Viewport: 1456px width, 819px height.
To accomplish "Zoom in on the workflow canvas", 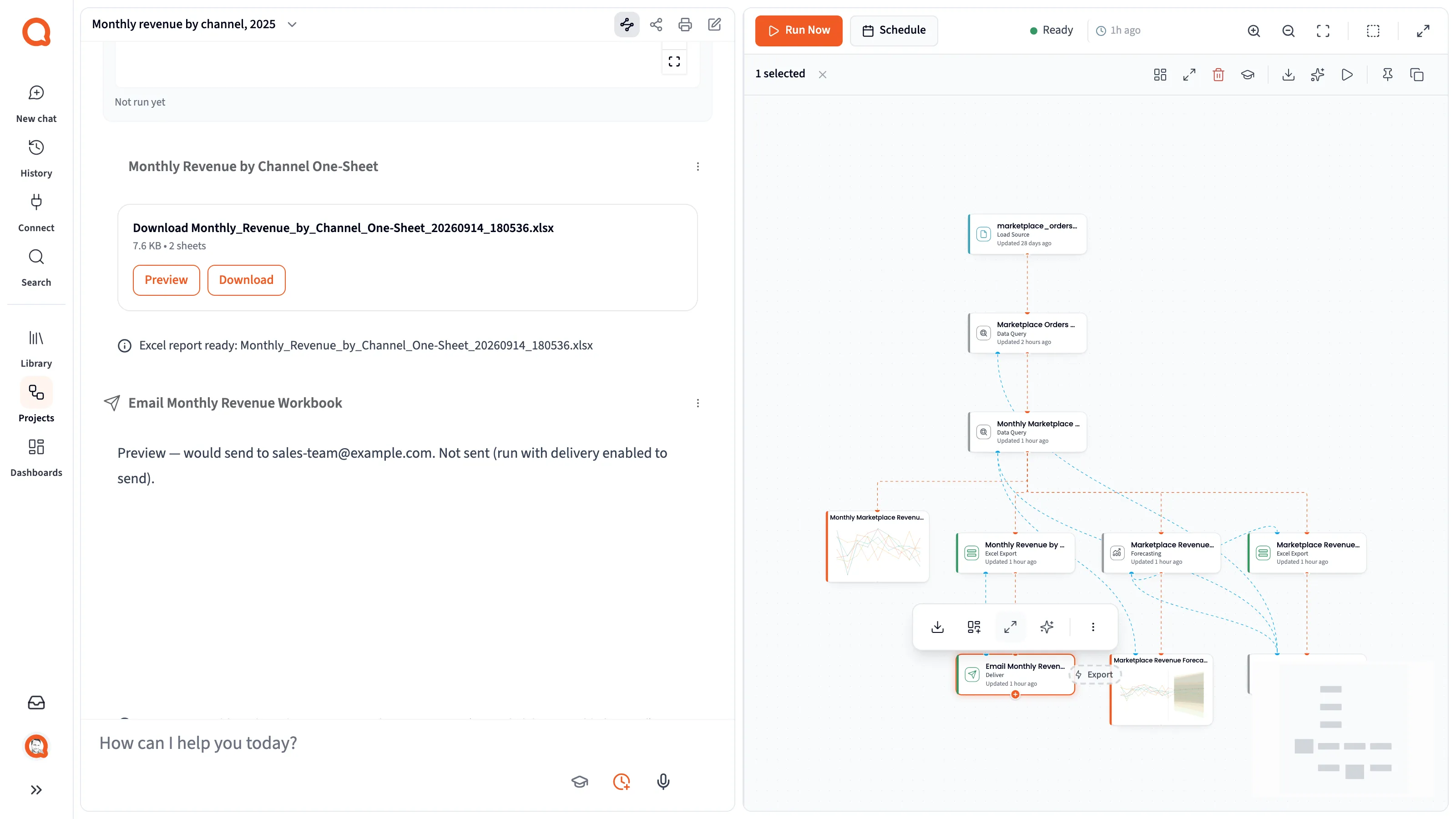I will tap(1254, 30).
